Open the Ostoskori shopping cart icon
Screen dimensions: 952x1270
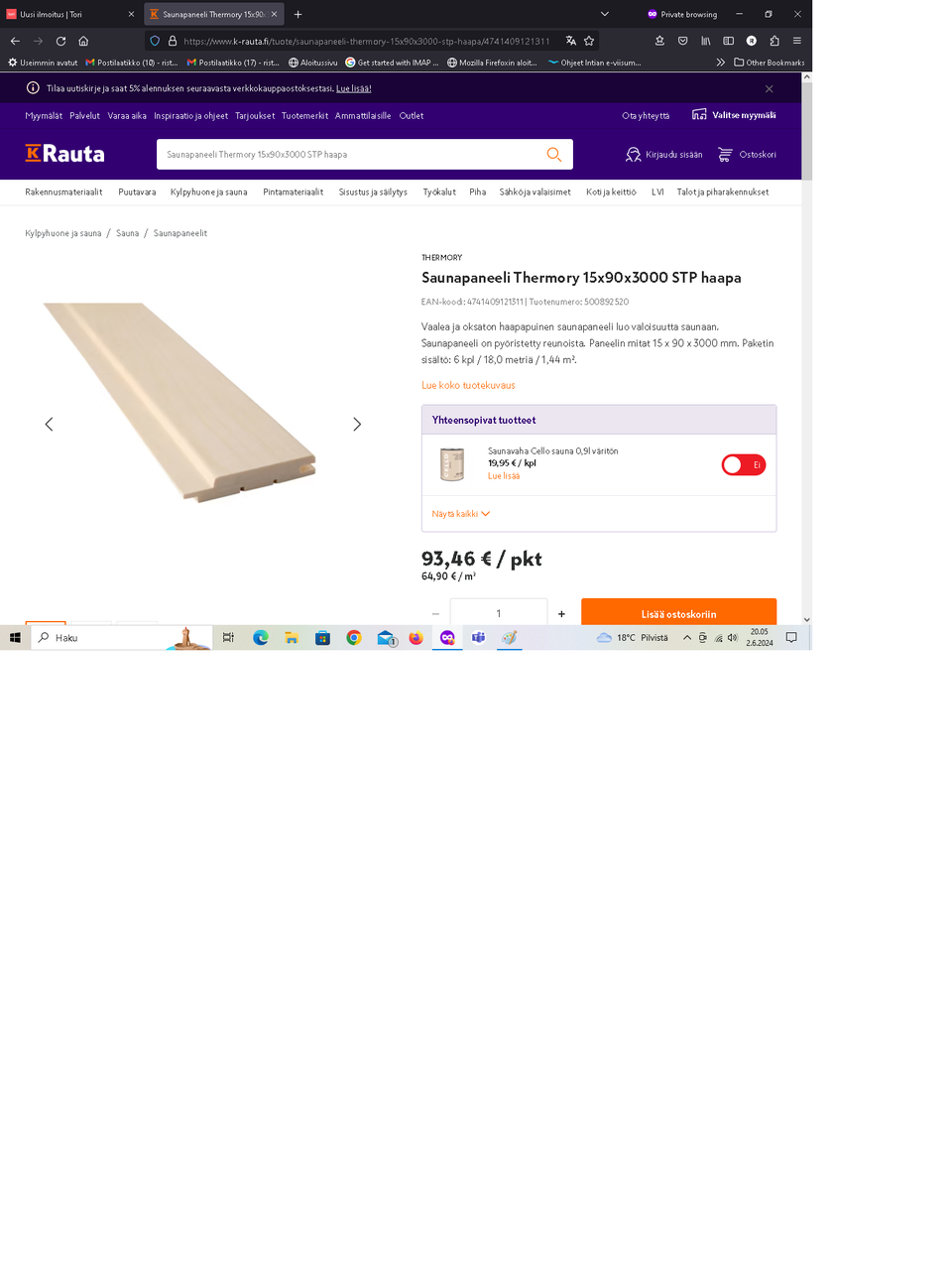pos(725,155)
